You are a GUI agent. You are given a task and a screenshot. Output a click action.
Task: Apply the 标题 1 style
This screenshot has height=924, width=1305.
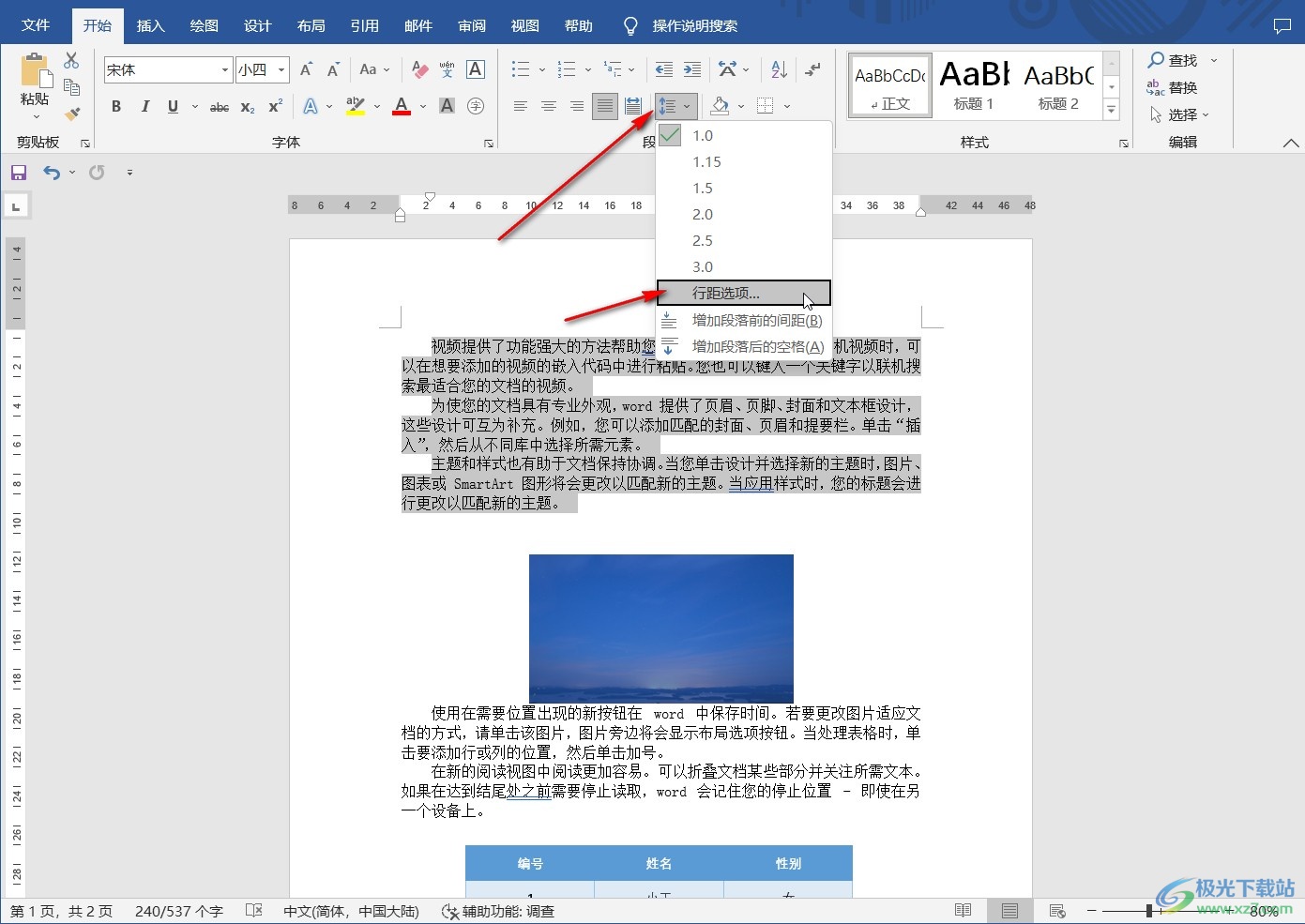972,84
